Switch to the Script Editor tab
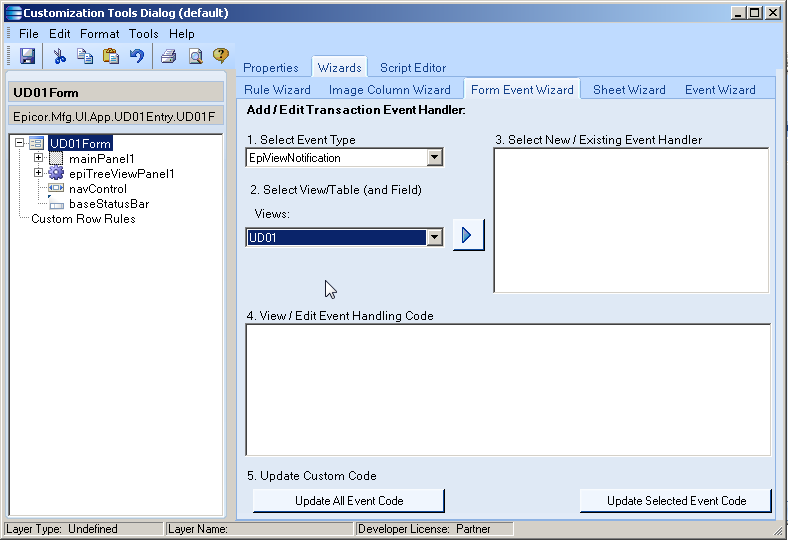The height and width of the screenshot is (541, 788). [413, 68]
